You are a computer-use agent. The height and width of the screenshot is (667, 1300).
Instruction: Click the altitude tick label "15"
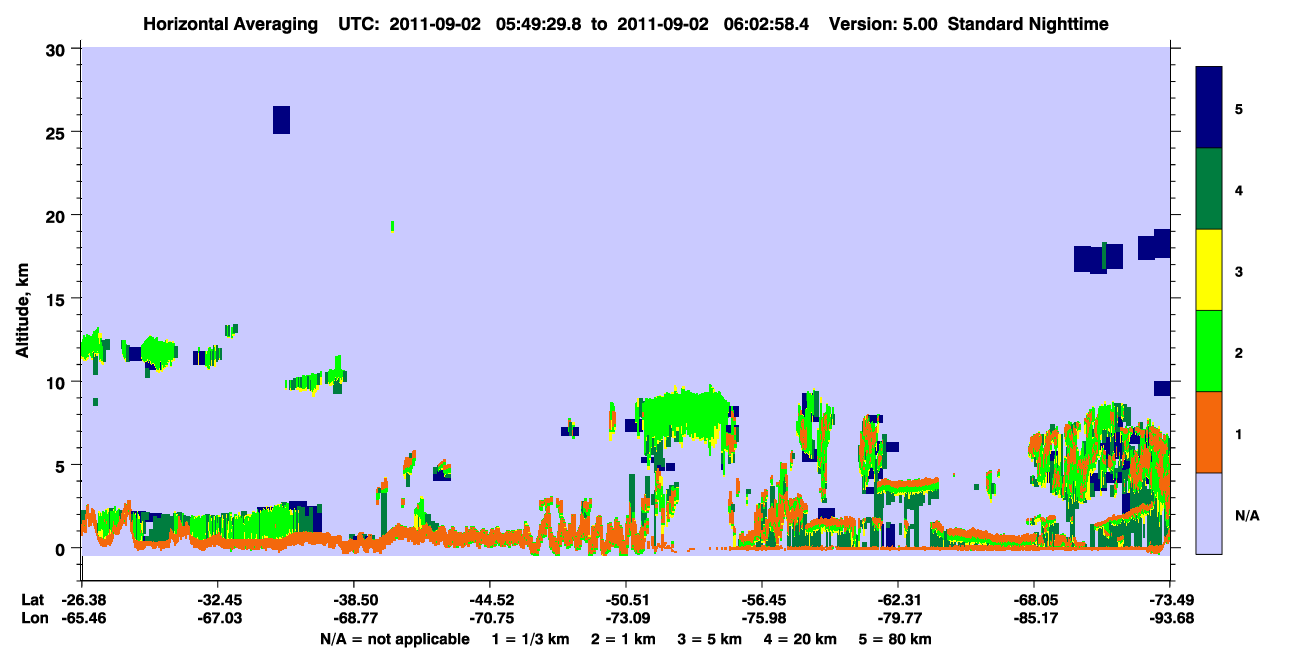[58, 298]
